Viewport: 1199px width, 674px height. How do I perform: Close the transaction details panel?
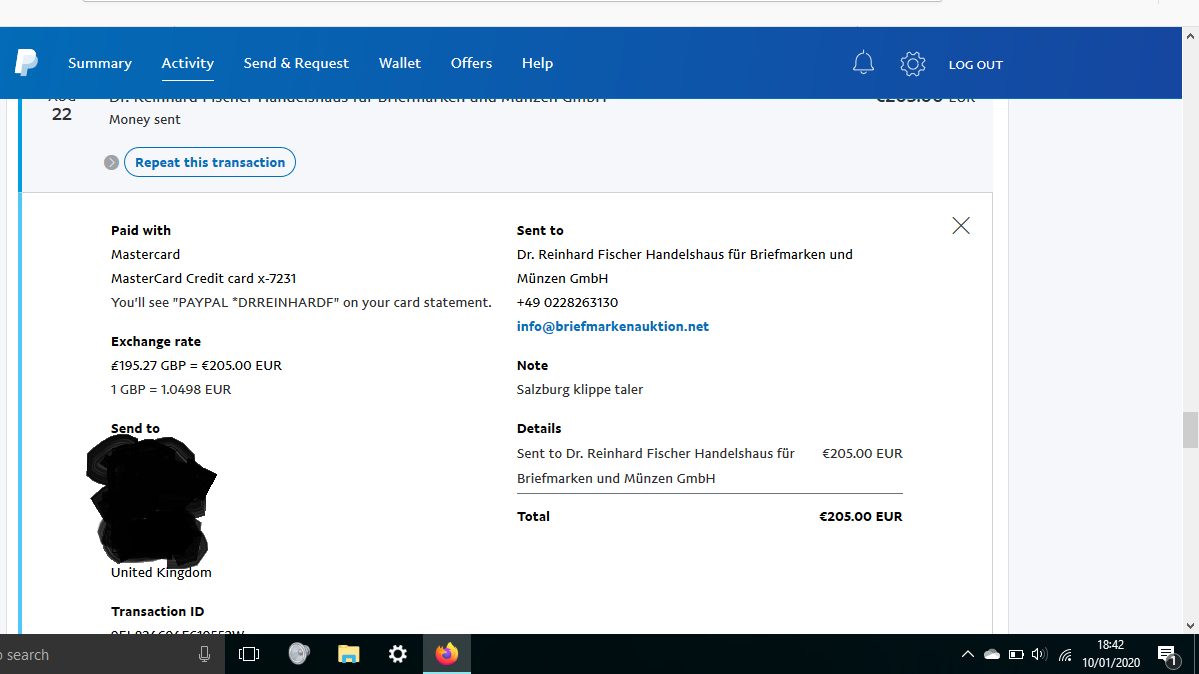960,226
